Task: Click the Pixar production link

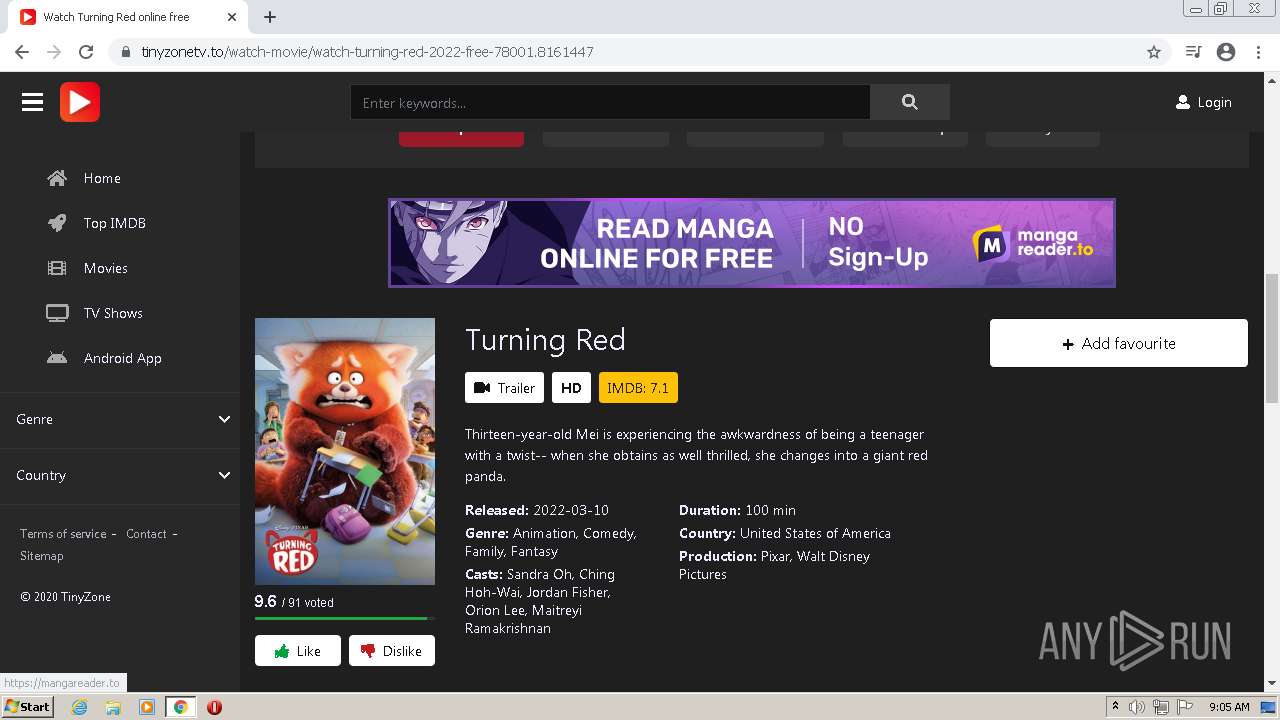Action: (x=774, y=556)
